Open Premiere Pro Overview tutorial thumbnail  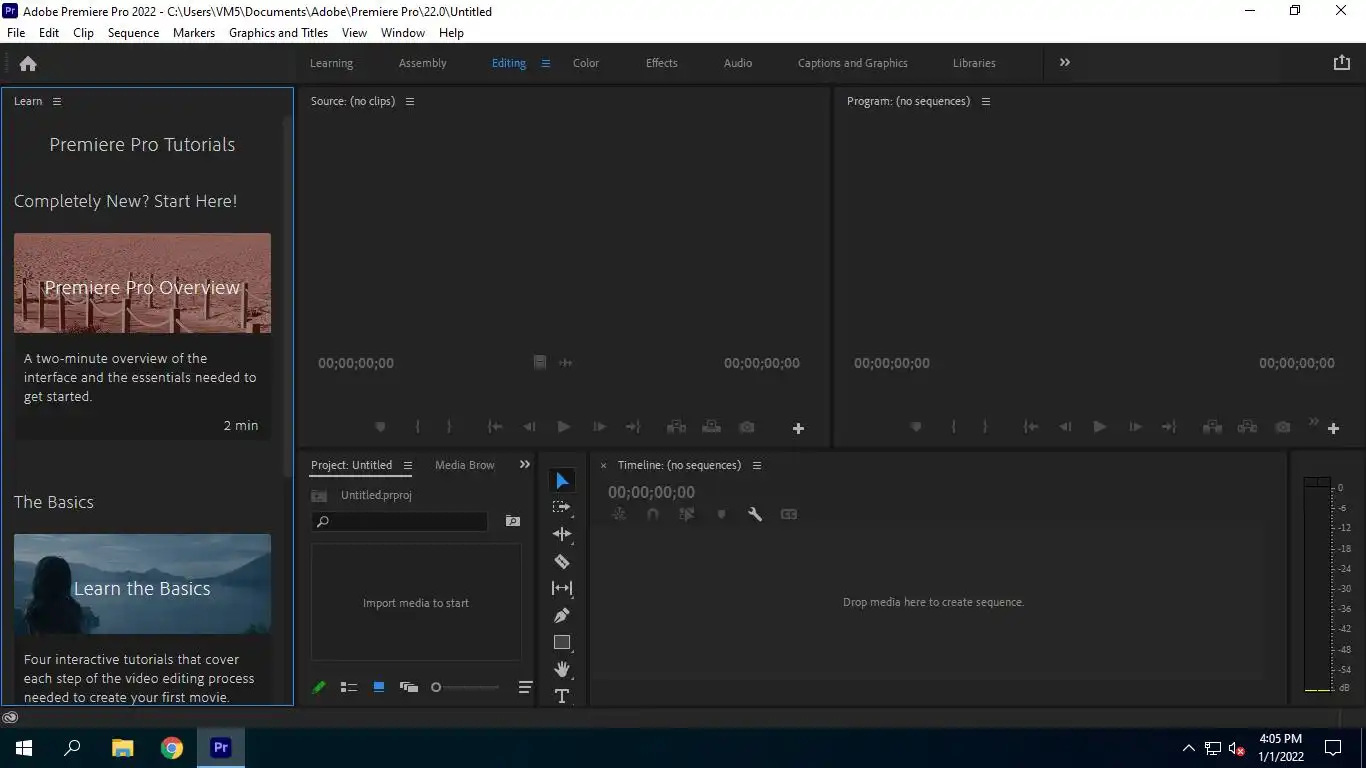pyautogui.click(x=142, y=283)
